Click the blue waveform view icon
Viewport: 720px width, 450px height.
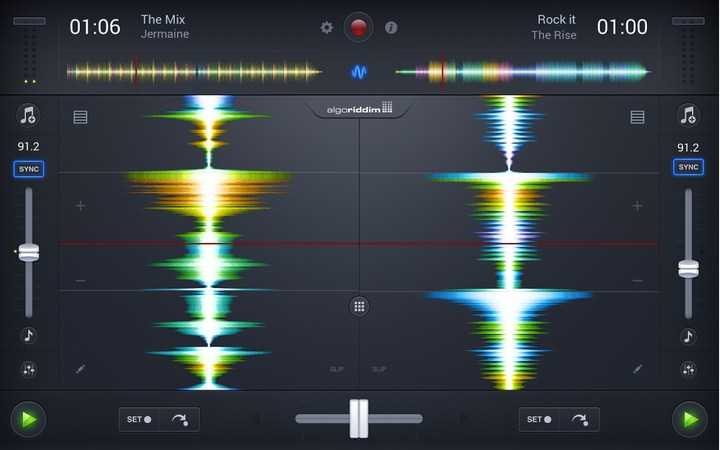pos(359,72)
